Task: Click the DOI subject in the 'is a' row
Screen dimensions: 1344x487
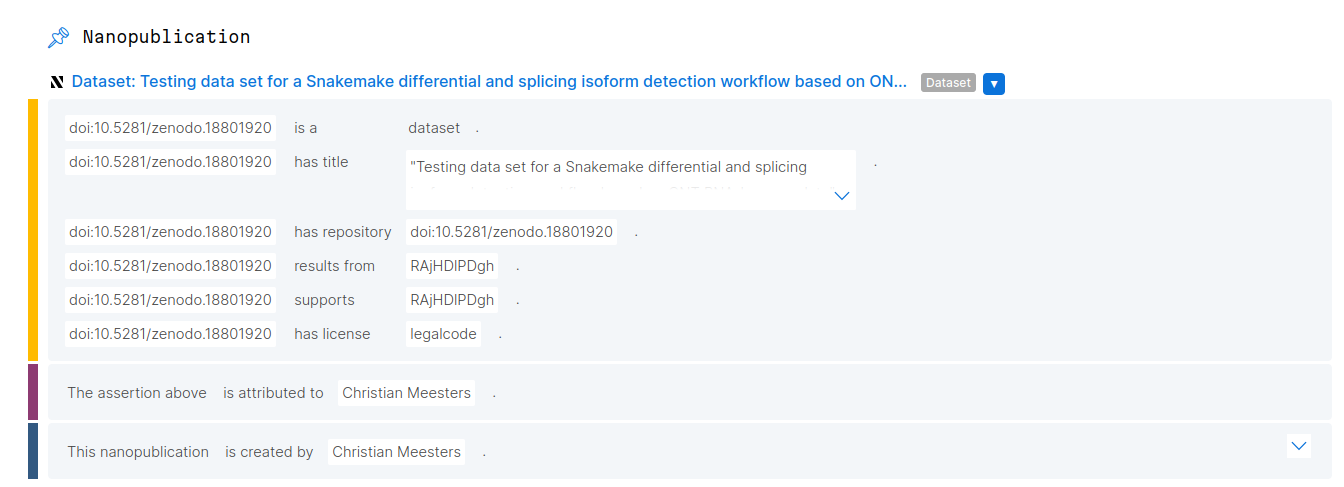Action: point(170,128)
